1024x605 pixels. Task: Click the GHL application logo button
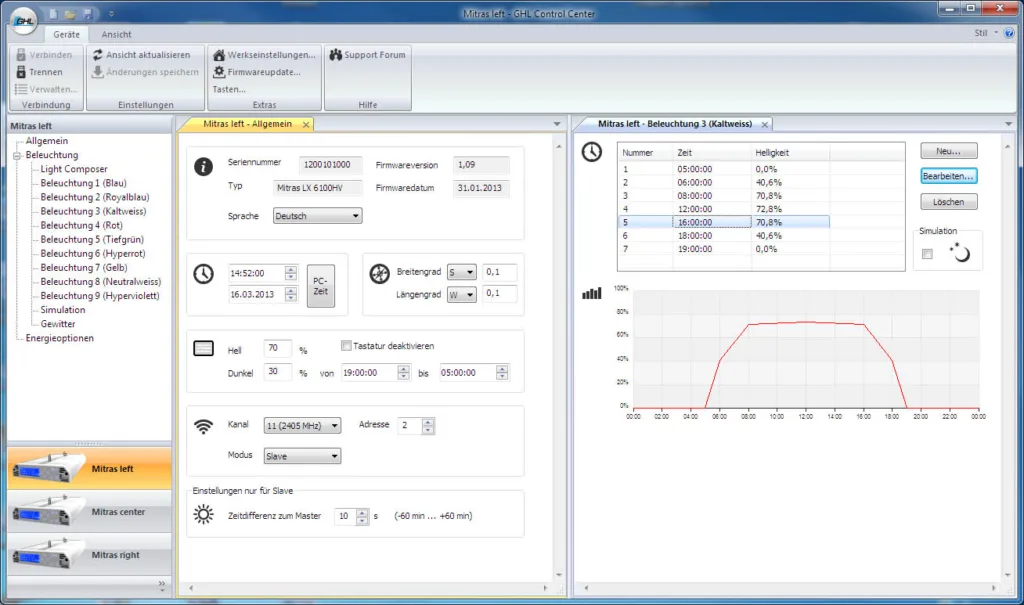coord(22,18)
